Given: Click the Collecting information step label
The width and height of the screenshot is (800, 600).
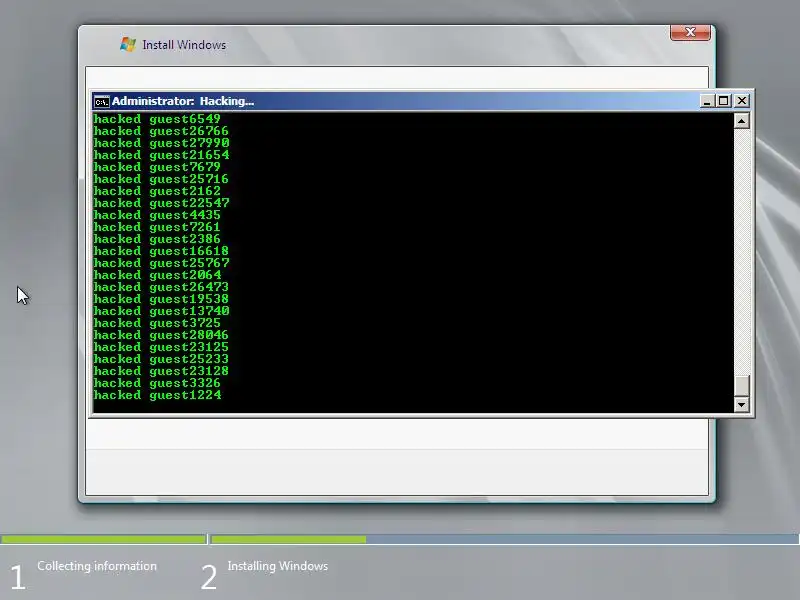Looking at the screenshot, I should click(97, 566).
